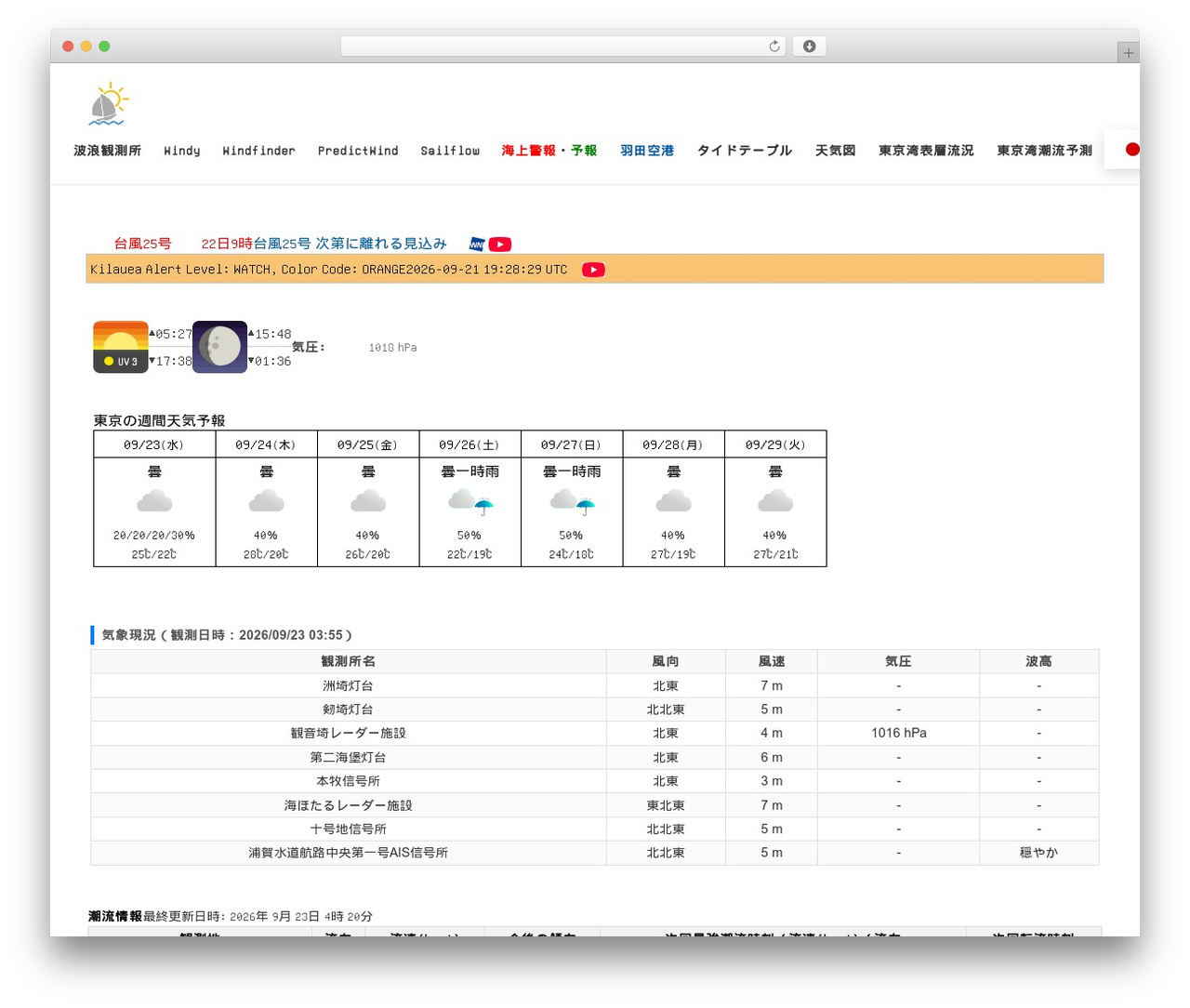Reload the page in browser bar
The height and width of the screenshot is (1008, 1190).
pyautogui.click(x=774, y=46)
